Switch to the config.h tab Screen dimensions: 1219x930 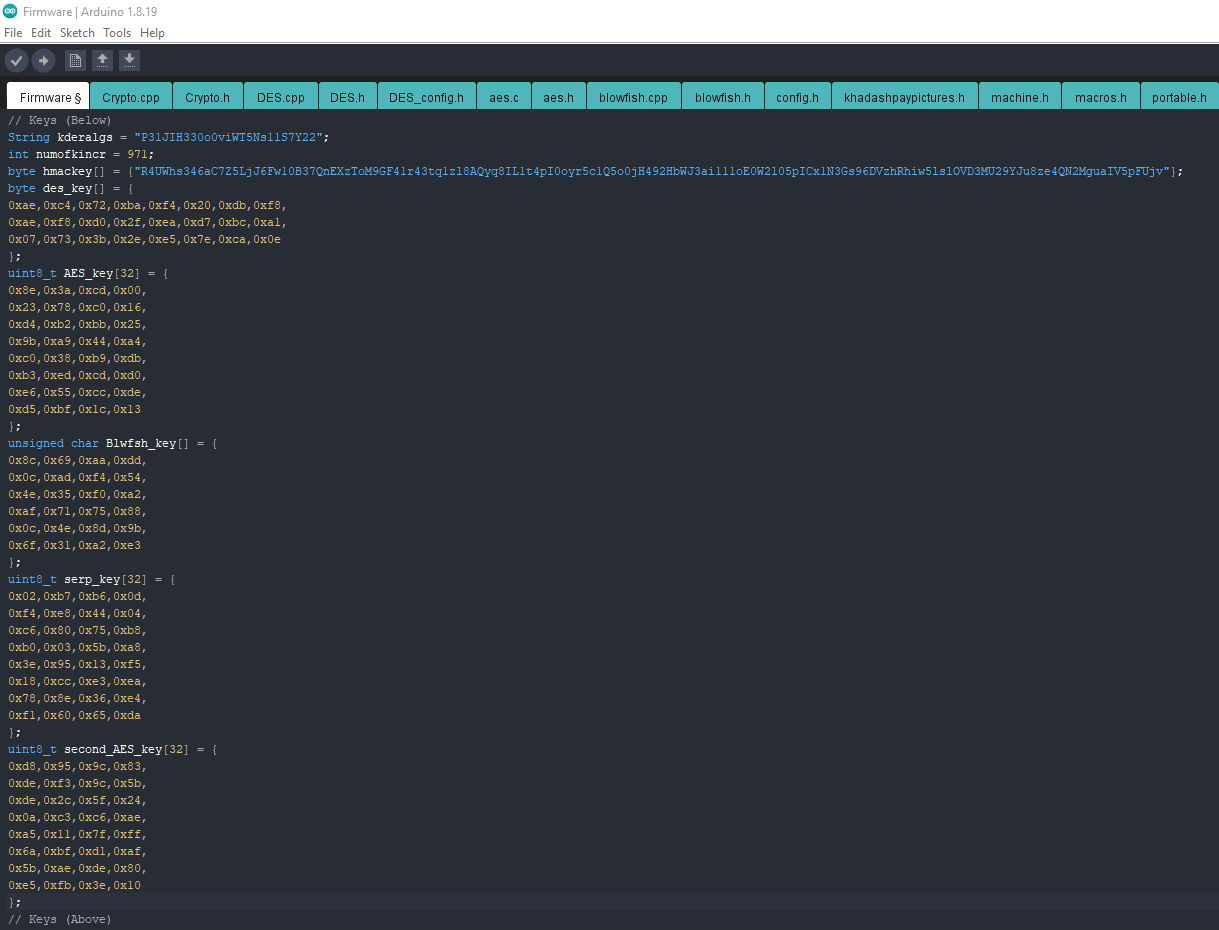[x=798, y=97]
